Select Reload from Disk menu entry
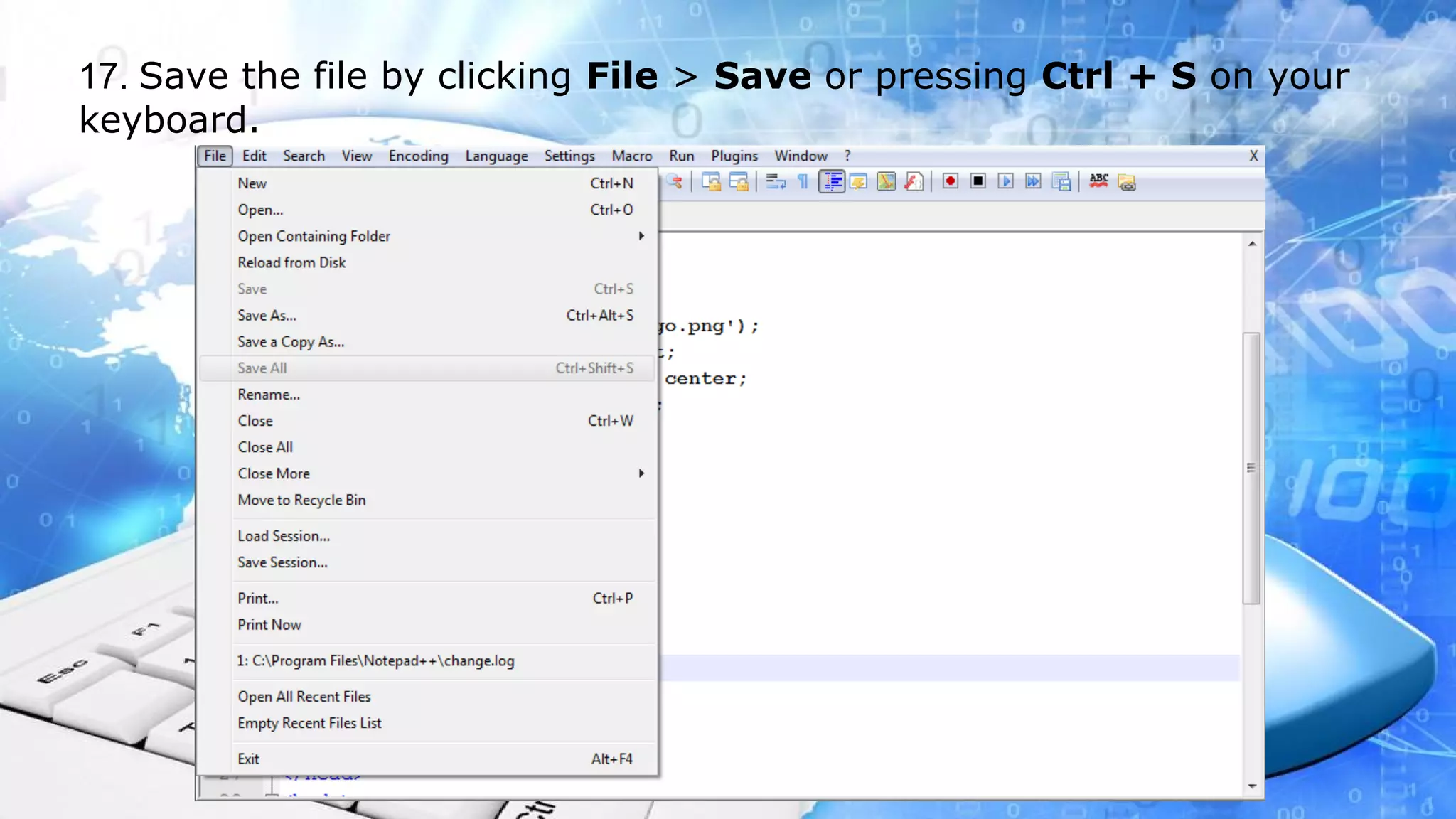This screenshot has width=1456, height=819. pos(291,263)
